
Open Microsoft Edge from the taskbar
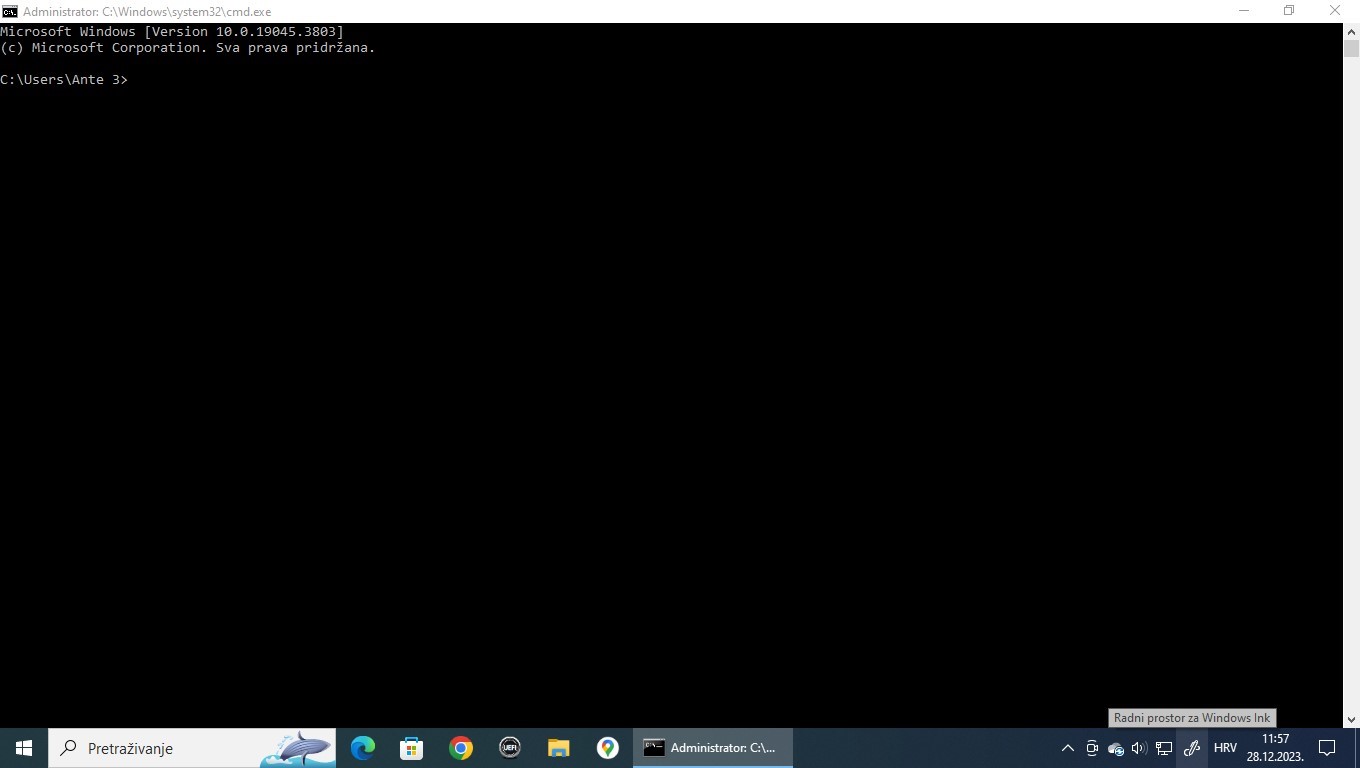coord(363,748)
